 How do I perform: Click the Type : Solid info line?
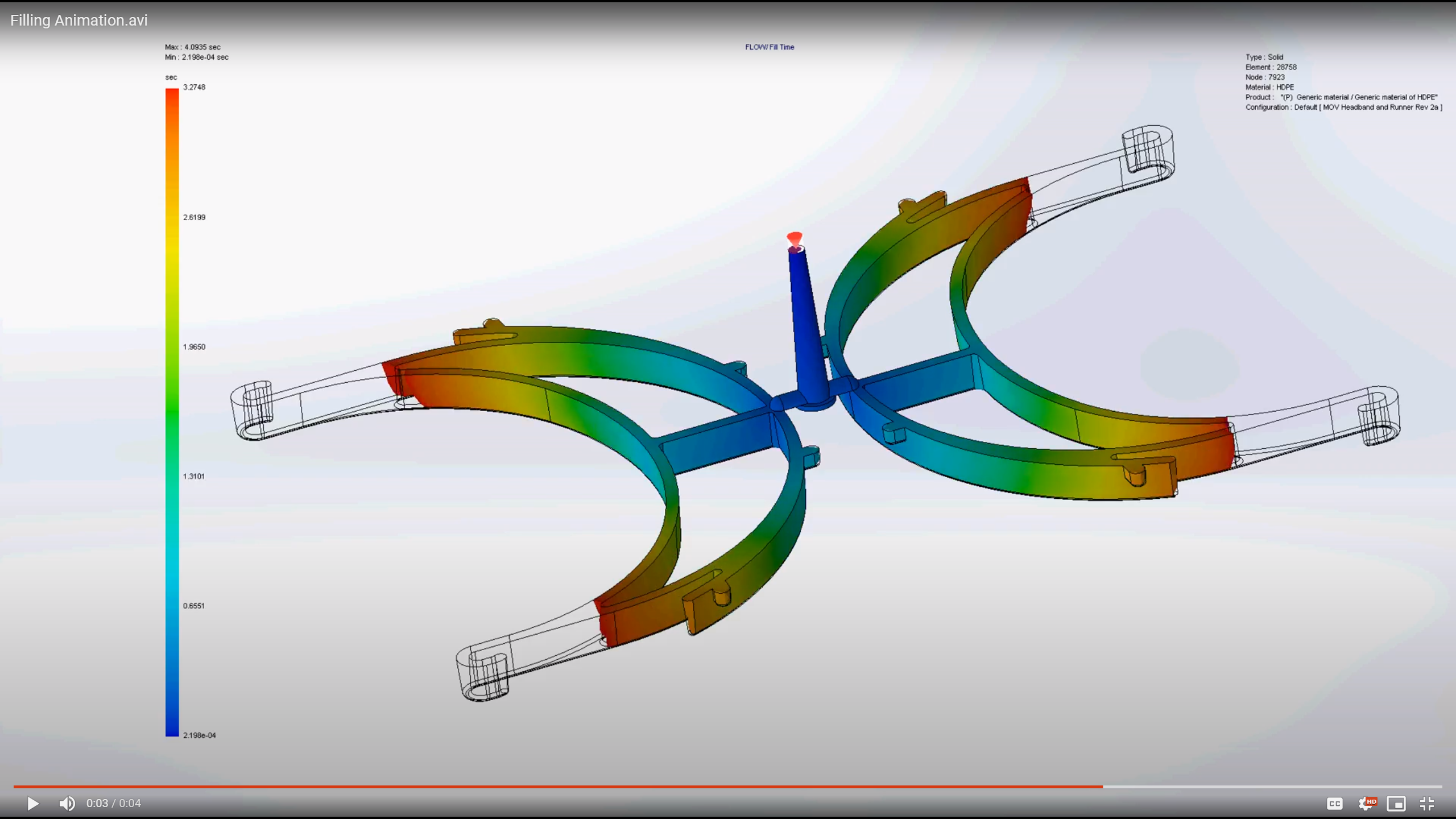point(1264,57)
